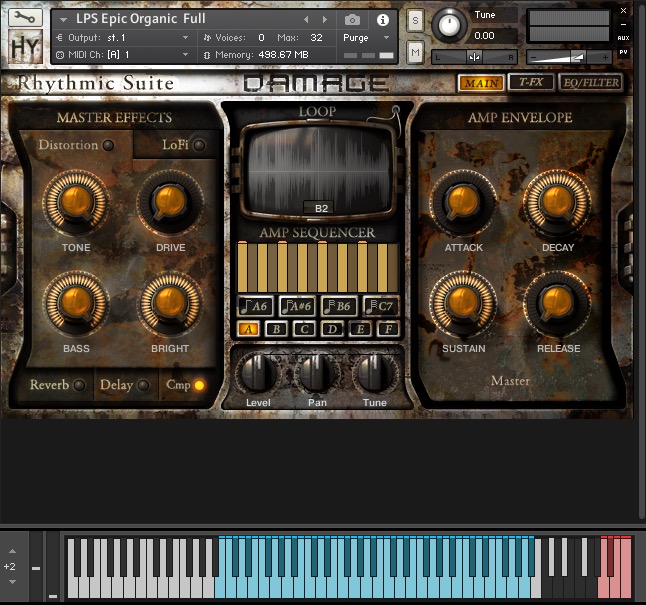
Task: Open the Output st. 1 dropdown
Action: [122, 38]
